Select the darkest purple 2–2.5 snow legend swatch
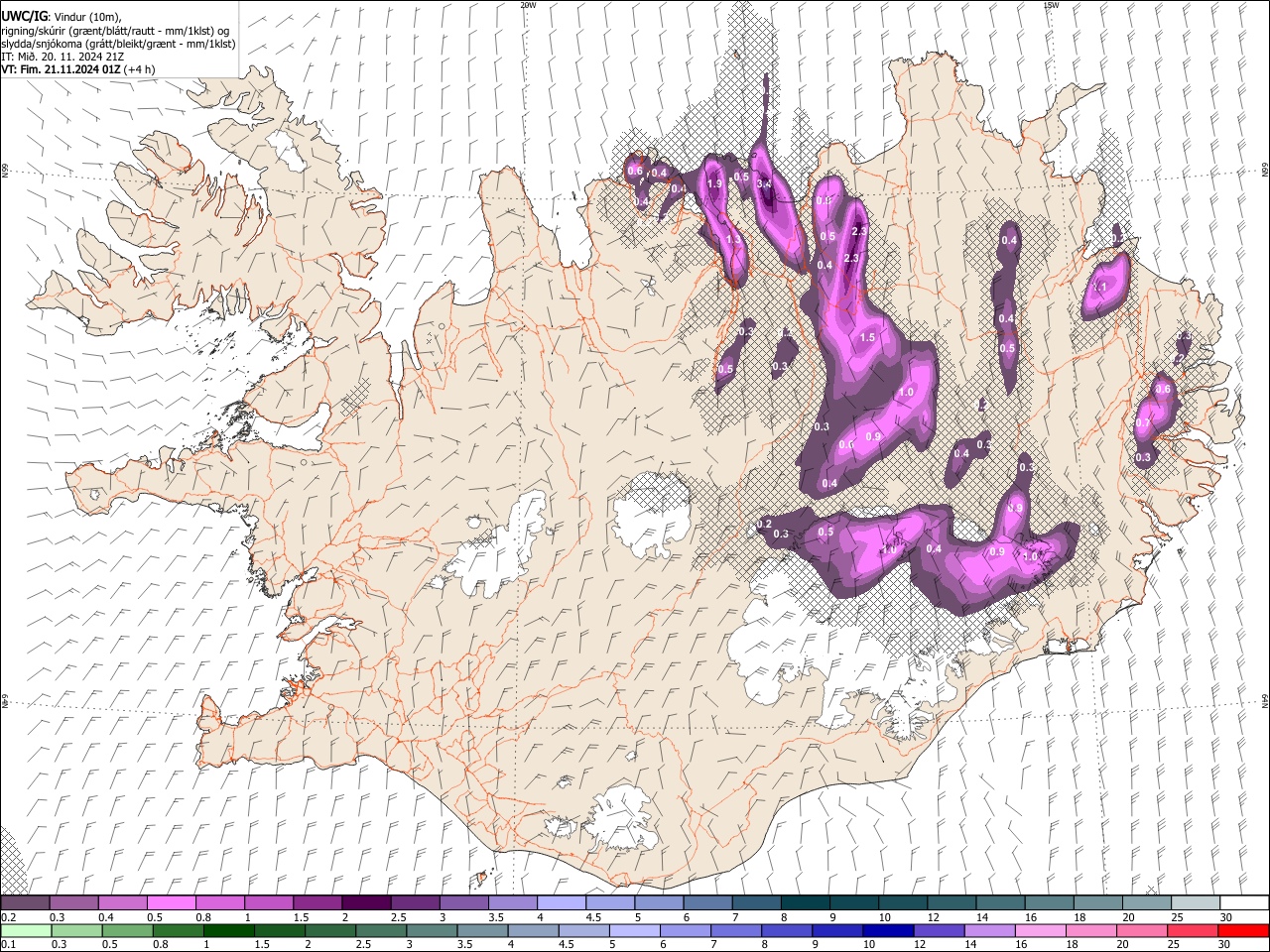The image size is (1270, 952). point(366,903)
